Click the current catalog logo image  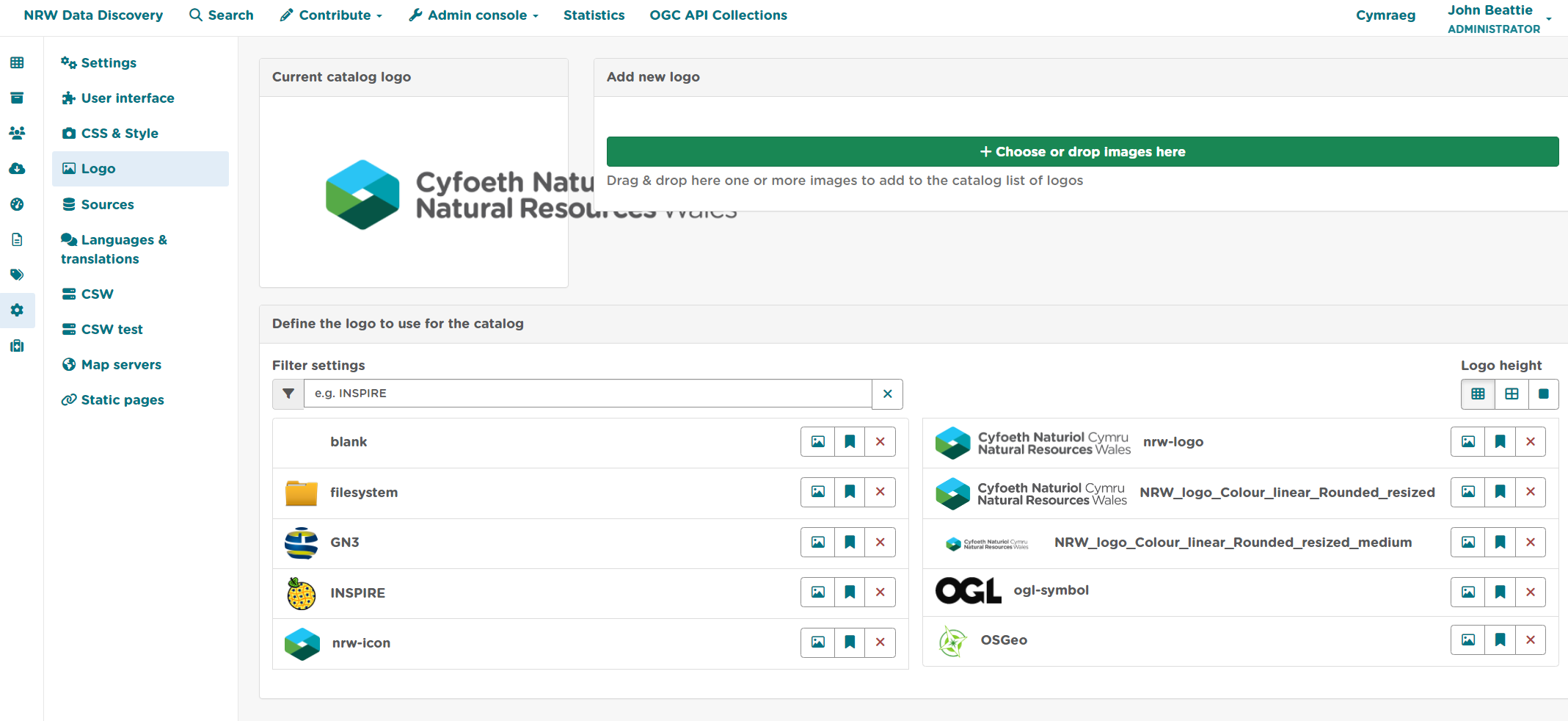click(x=530, y=195)
